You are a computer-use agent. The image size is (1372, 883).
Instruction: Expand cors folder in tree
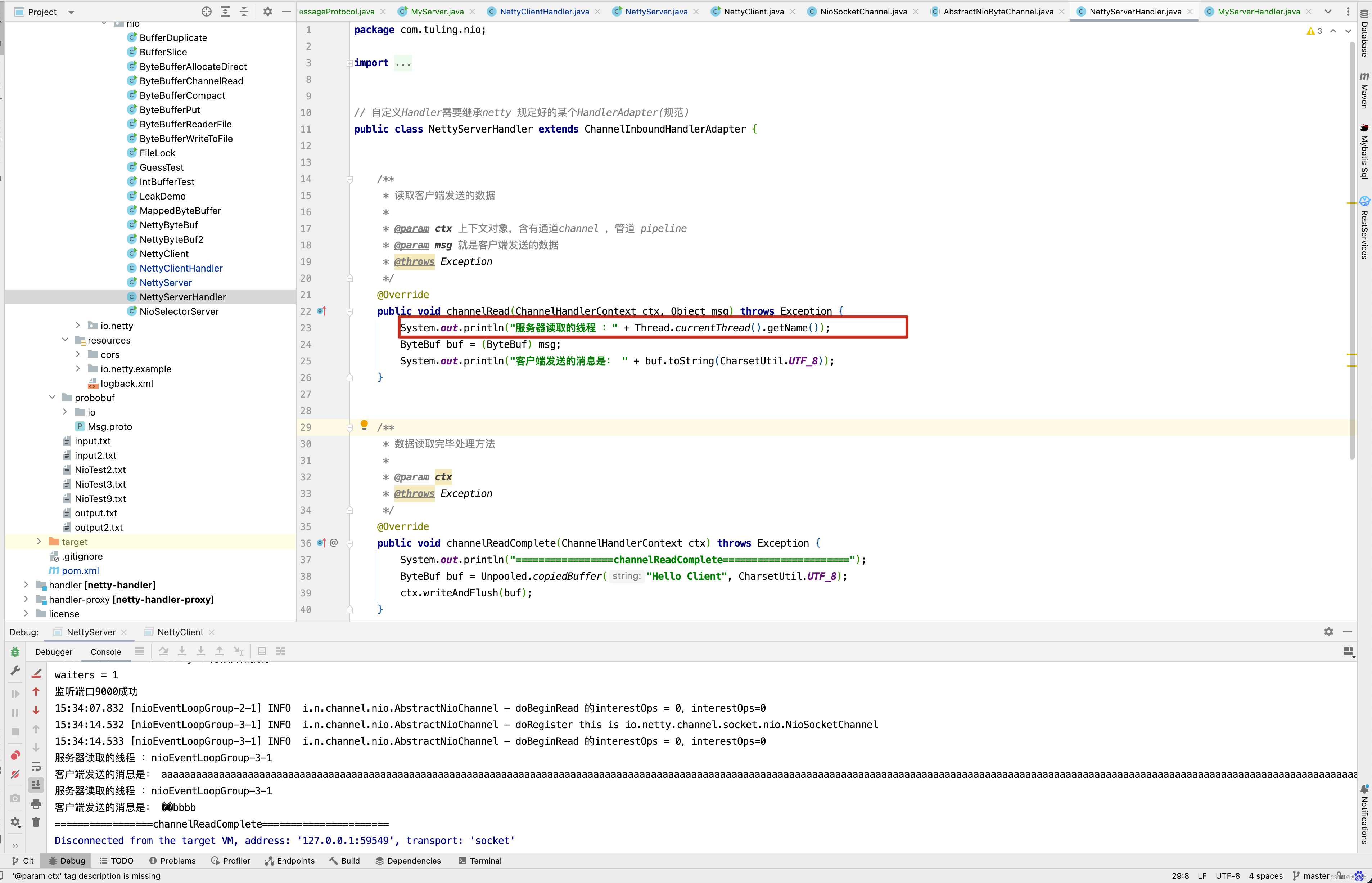pyautogui.click(x=78, y=354)
